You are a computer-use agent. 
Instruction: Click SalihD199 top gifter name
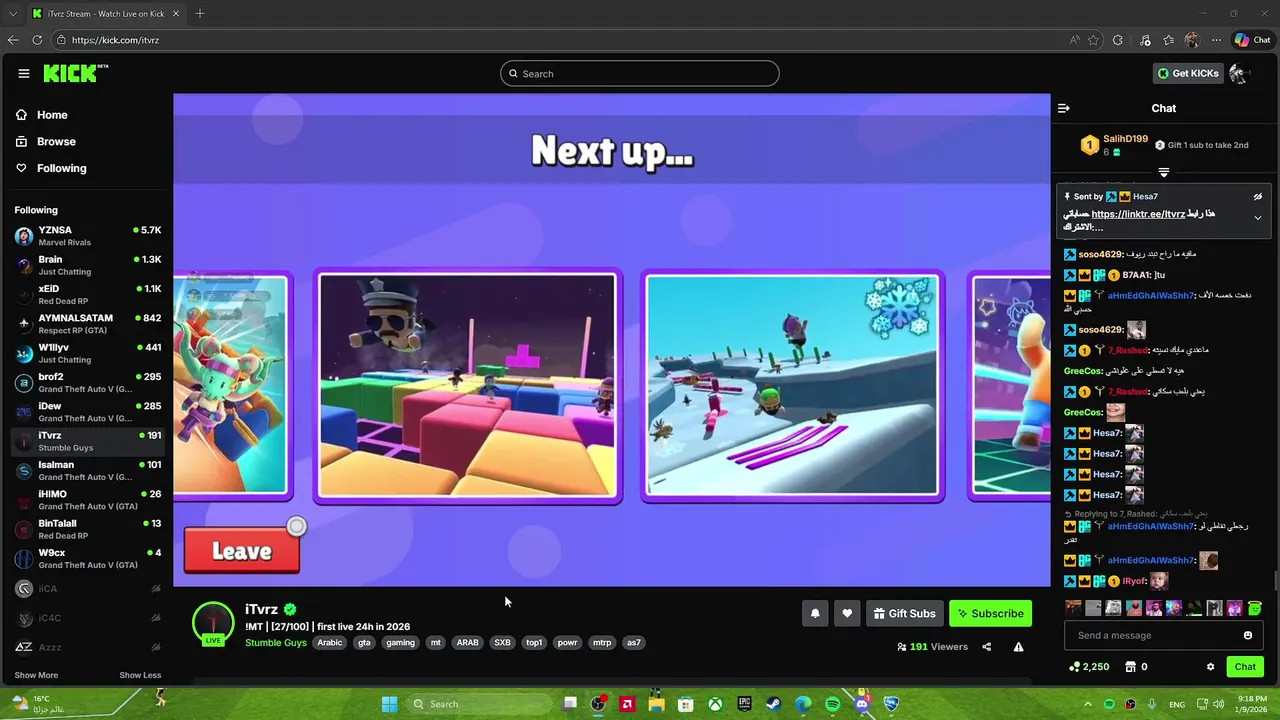pos(1125,139)
